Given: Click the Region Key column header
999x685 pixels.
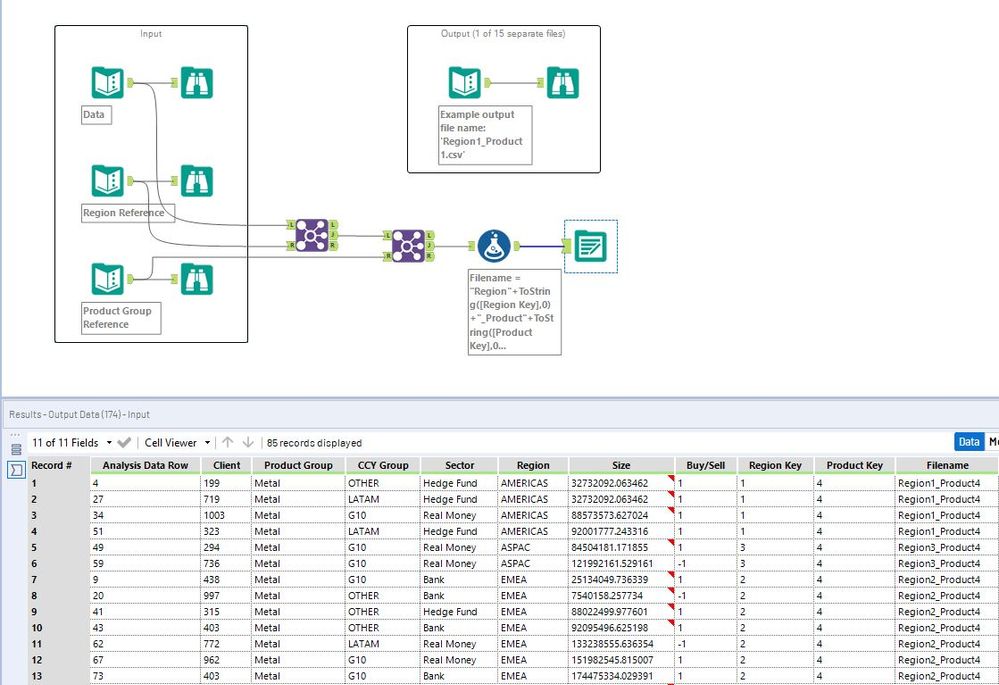Looking at the screenshot, I should click(x=775, y=465).
